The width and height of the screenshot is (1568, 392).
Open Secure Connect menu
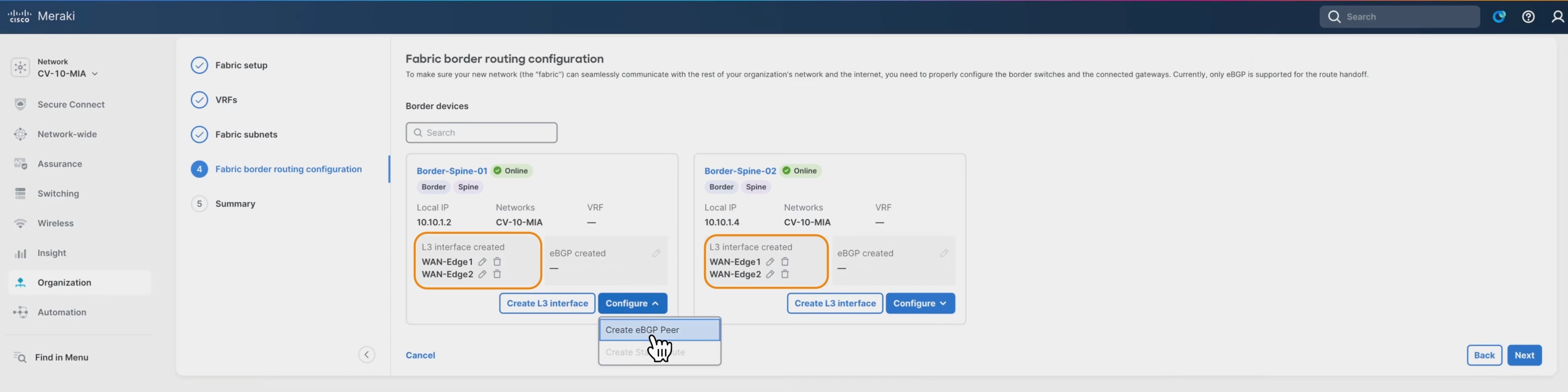pyautogui.click(x=71, y=104)
